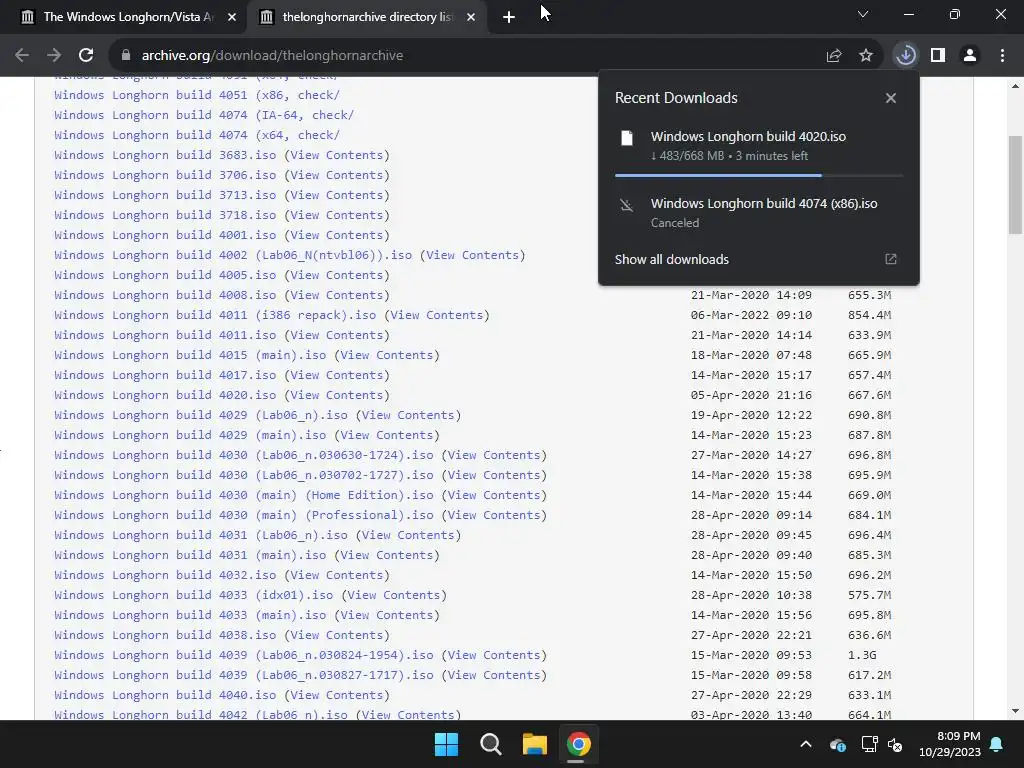Download build 4030 (main) (Home Edition).iso
The width and height of the screenshot is (1024, 768).
[x=244, y=495]
